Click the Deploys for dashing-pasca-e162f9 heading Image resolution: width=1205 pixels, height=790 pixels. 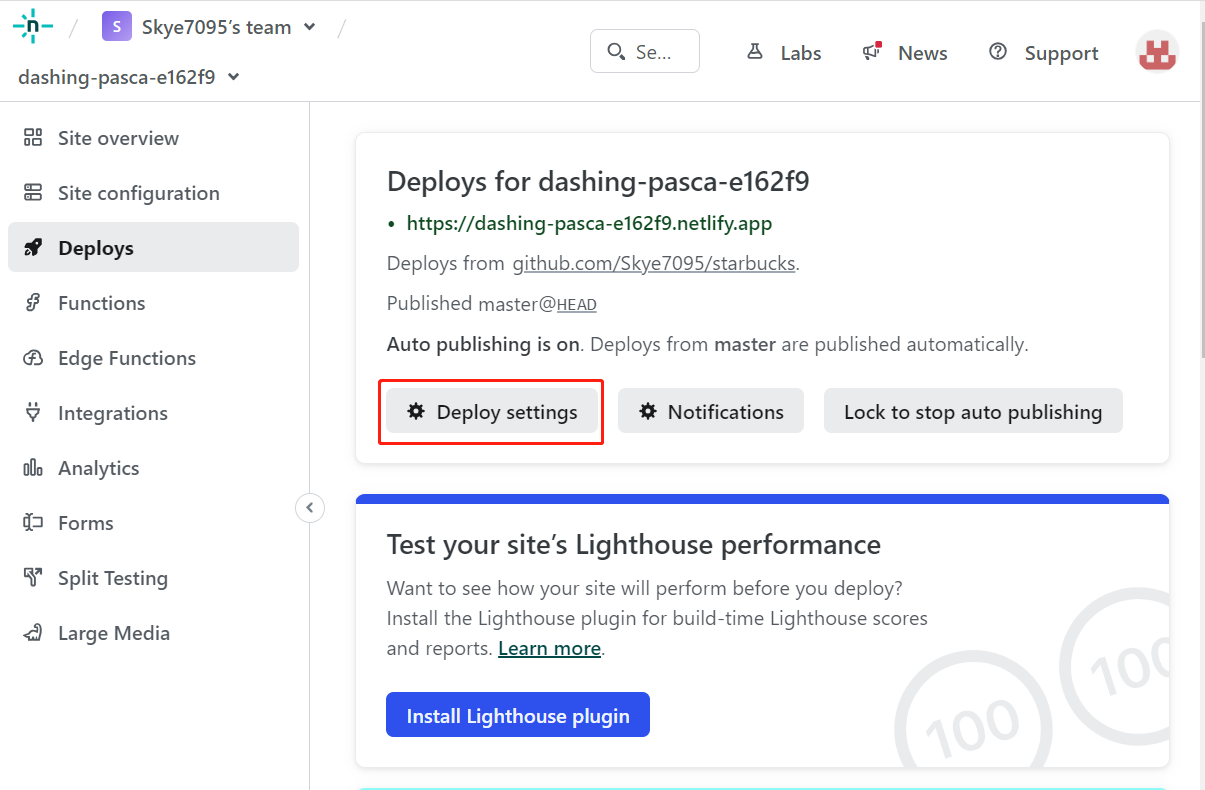(x=598, y=181)
